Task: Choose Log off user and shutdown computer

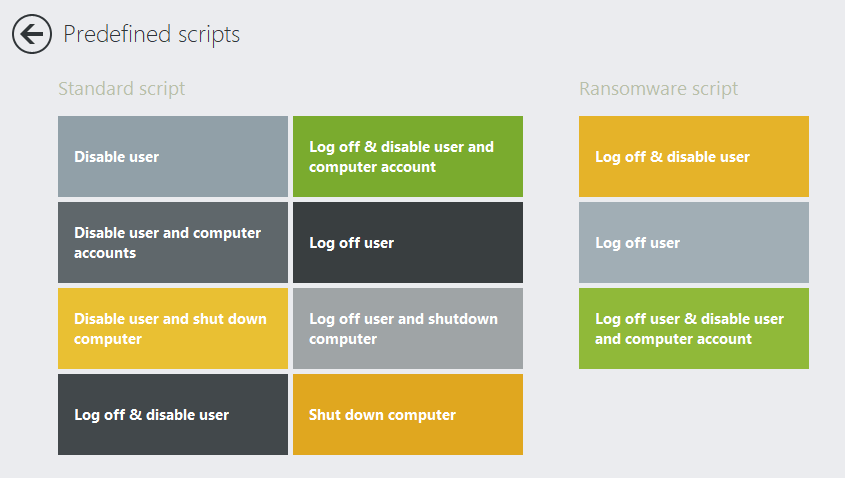Action: coord(407,329)
